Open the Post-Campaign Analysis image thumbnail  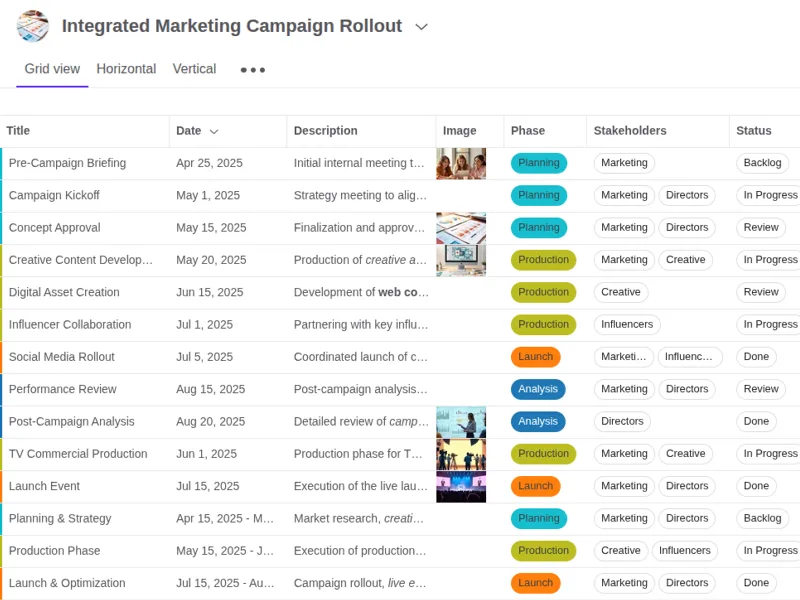461,421
